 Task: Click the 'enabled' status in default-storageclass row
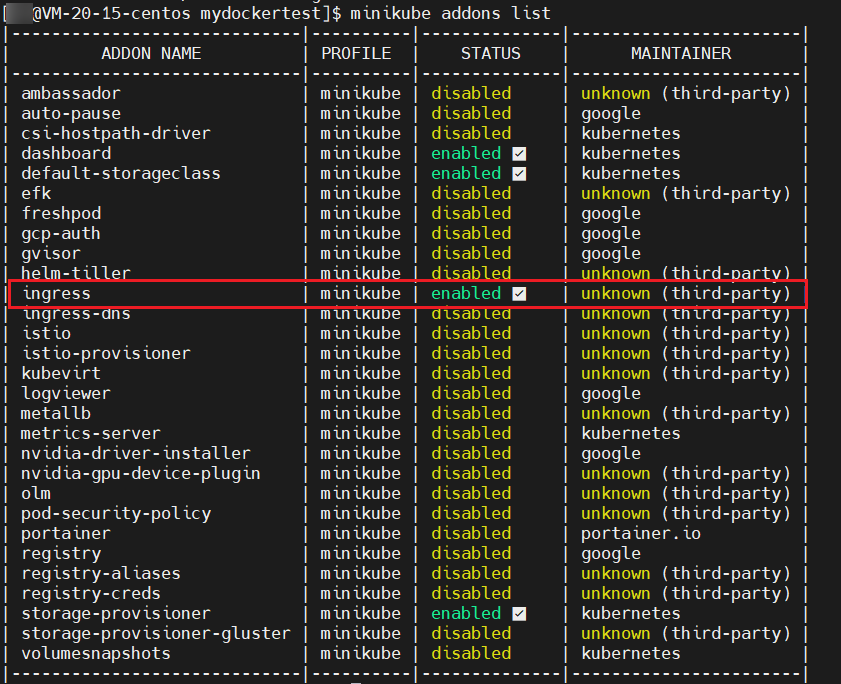[466, 173]
